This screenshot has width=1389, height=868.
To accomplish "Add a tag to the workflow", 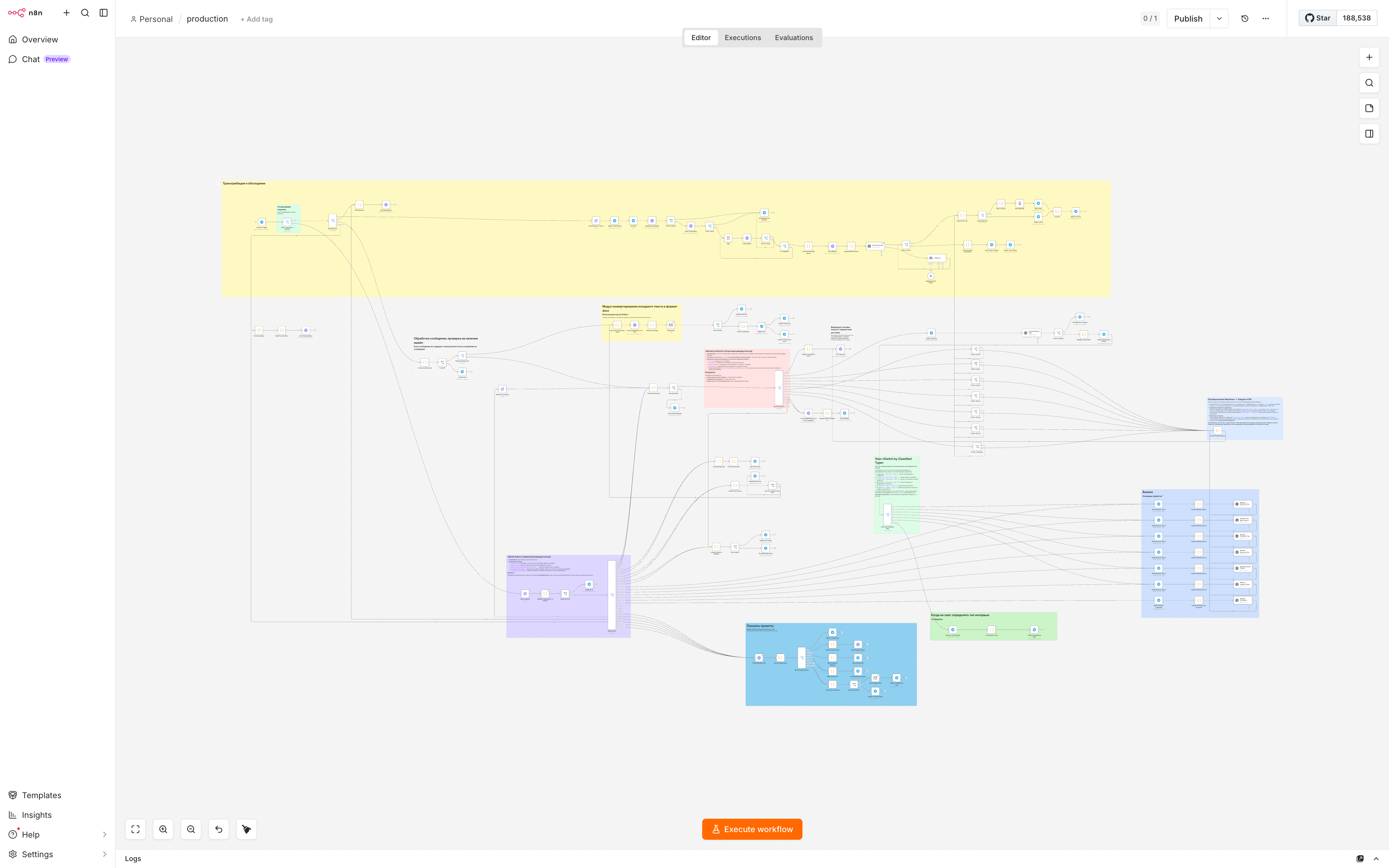I will [x=257, y=19].
